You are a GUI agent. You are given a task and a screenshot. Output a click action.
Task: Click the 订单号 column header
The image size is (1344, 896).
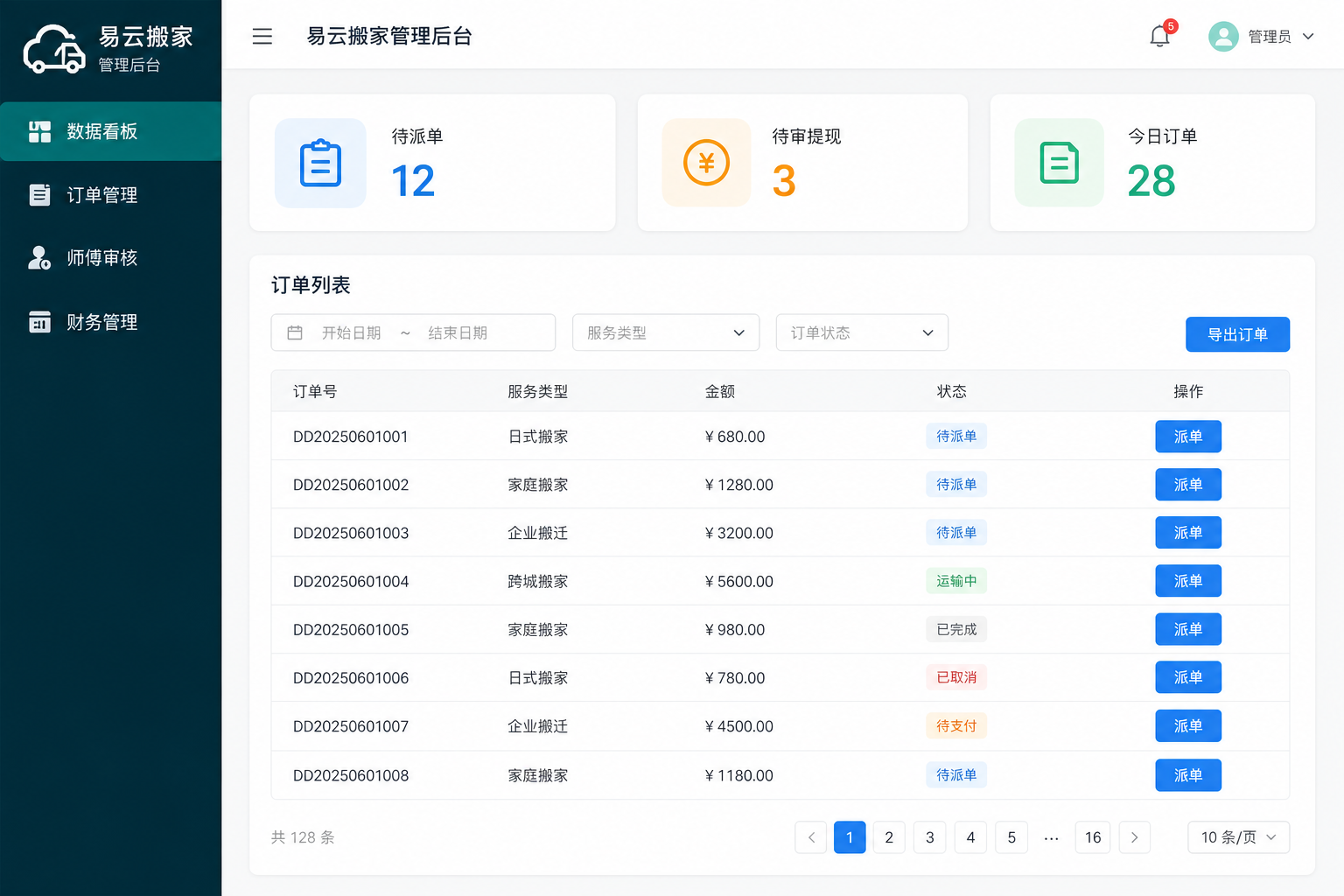pos(315,391)
